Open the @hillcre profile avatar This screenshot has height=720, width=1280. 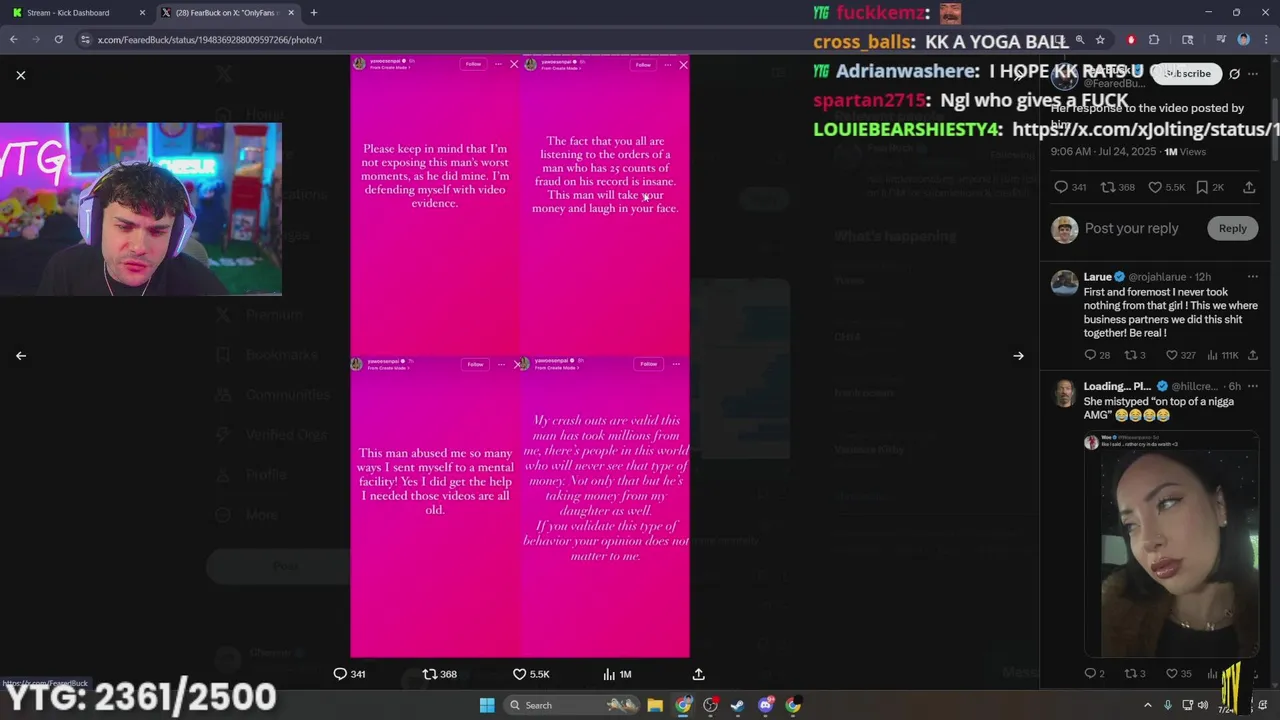point(1064,392)
